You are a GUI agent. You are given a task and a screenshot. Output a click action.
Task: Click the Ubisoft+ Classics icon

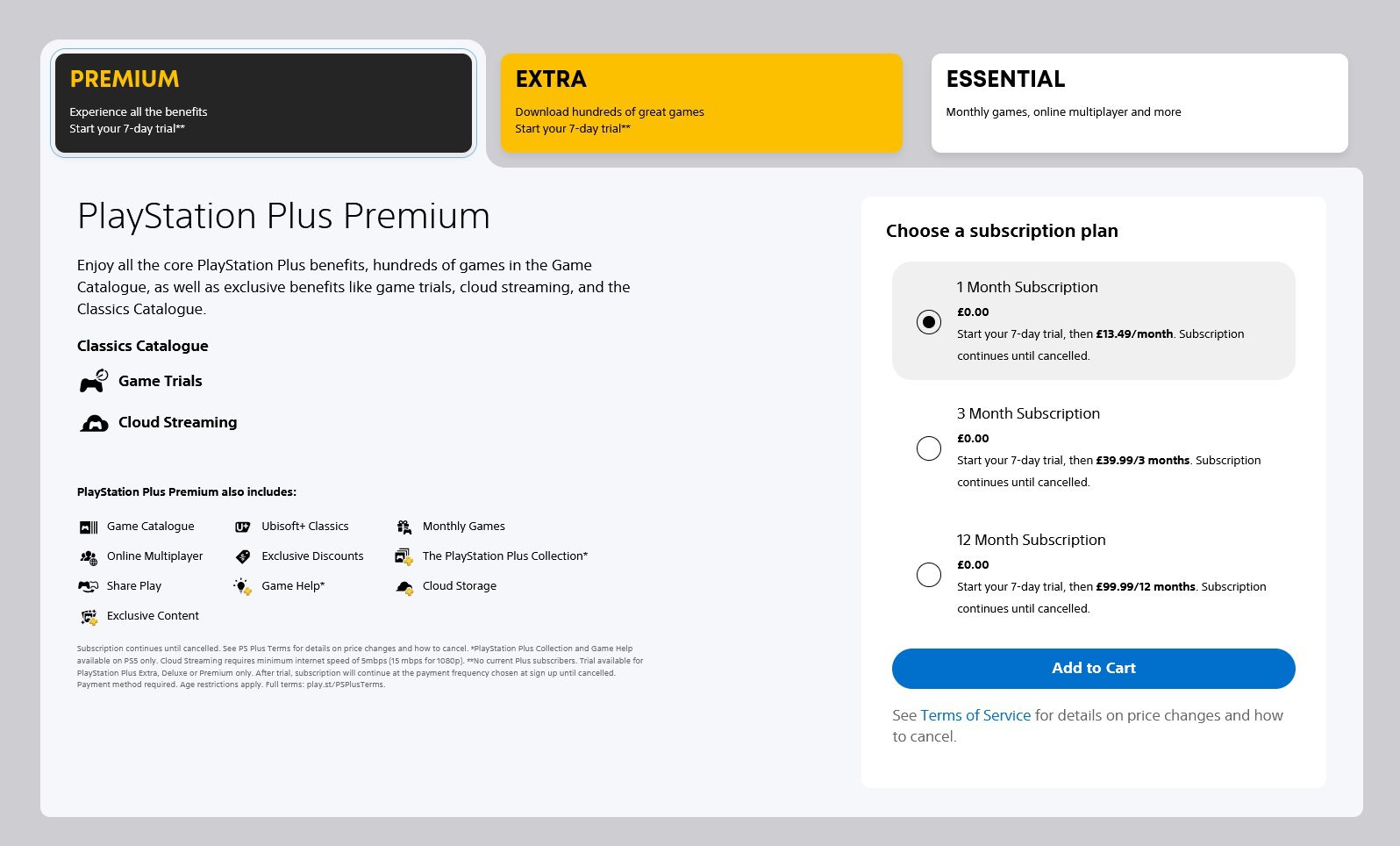pos(243,527)
